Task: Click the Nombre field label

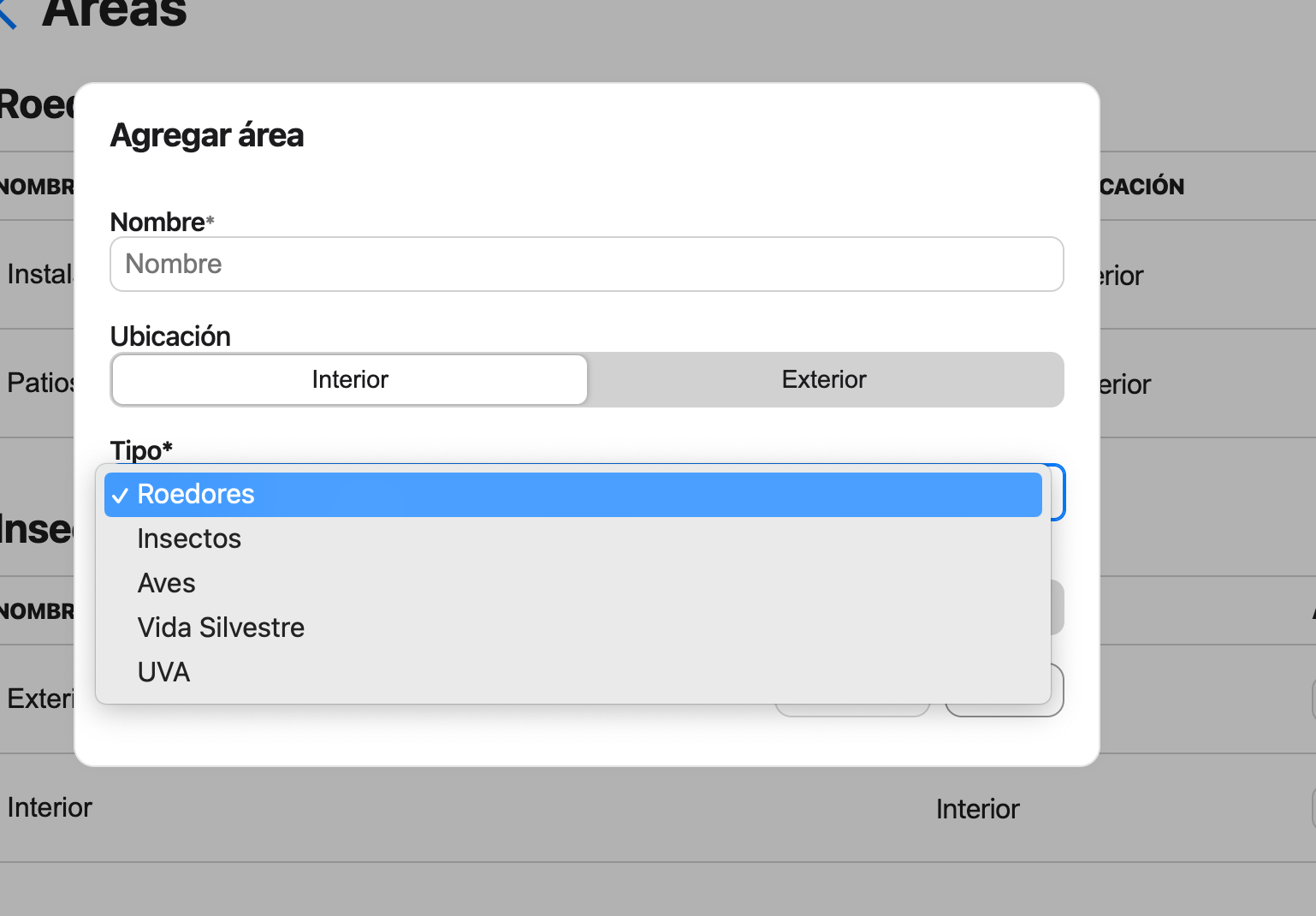Action: point(157,222)
